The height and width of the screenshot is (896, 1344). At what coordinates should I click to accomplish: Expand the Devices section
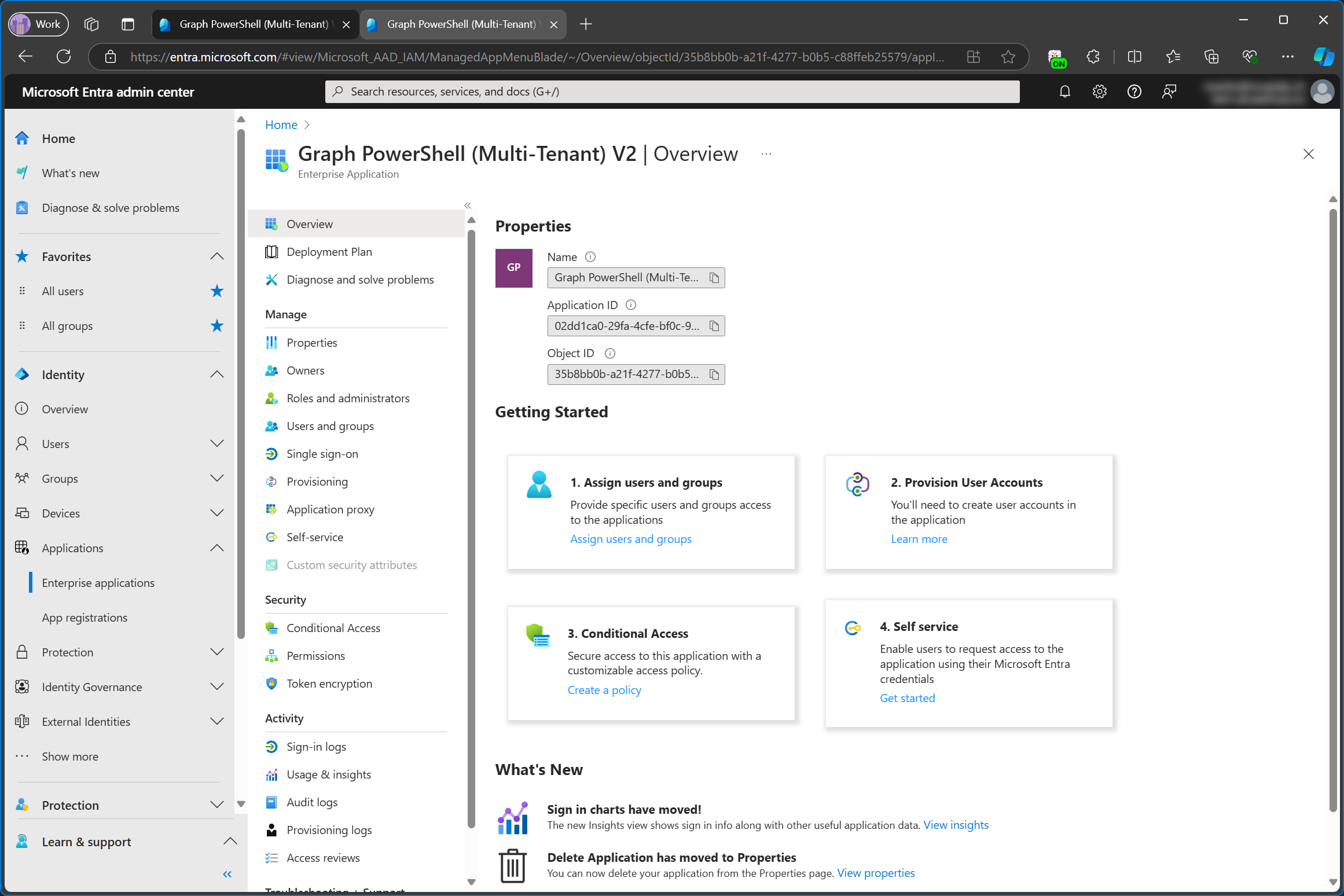(217, 513)
